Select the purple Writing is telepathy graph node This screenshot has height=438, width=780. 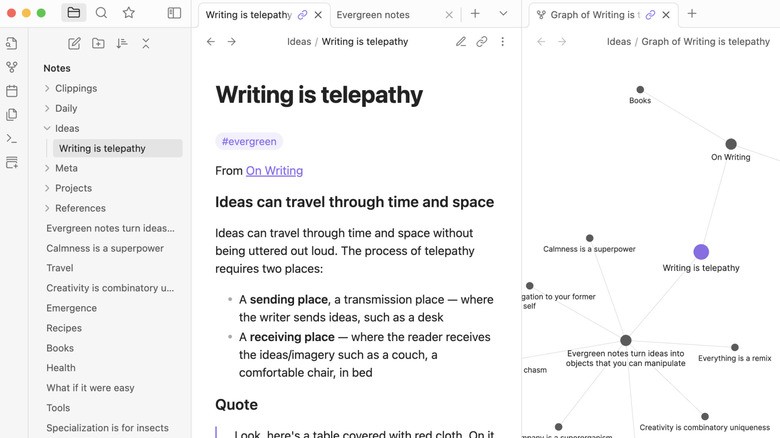(701, 252)
